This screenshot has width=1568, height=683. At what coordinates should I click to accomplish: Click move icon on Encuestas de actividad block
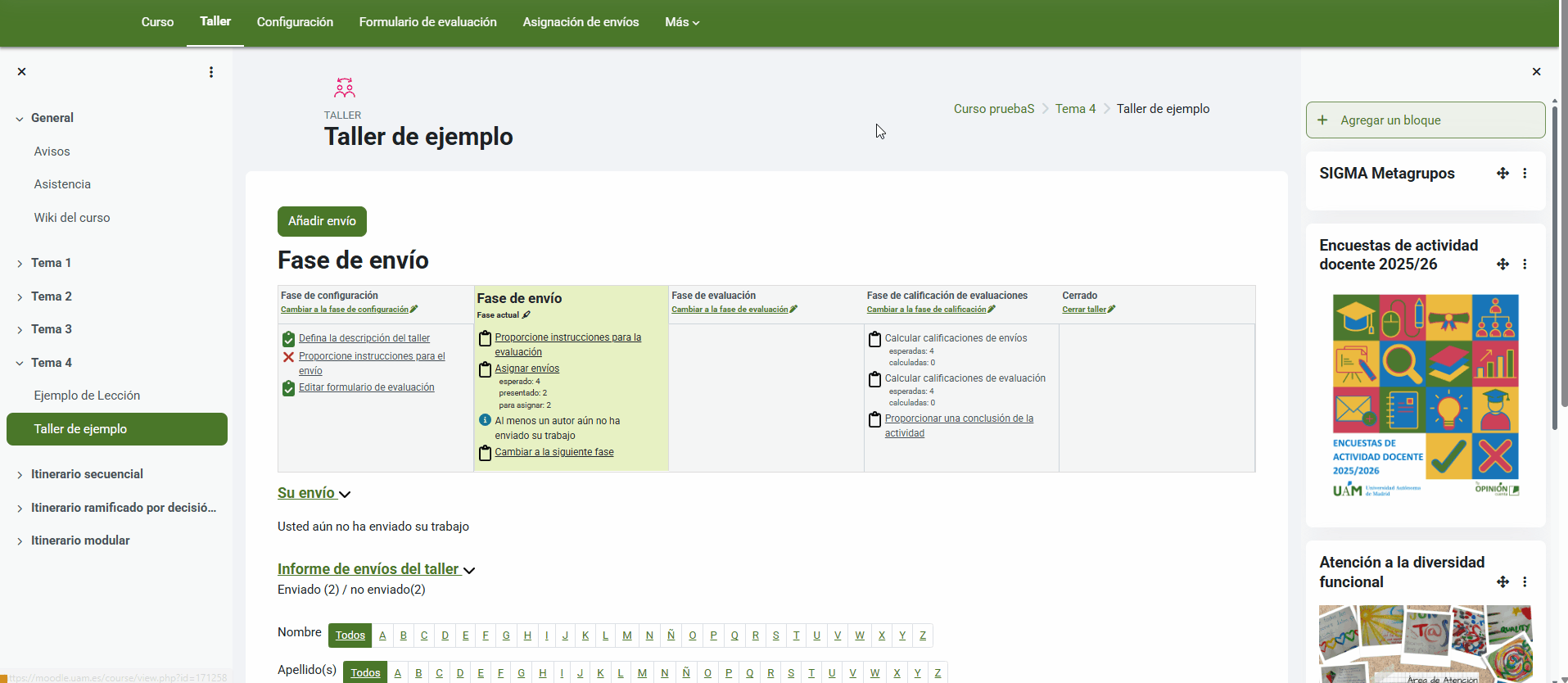point(1502,265)
